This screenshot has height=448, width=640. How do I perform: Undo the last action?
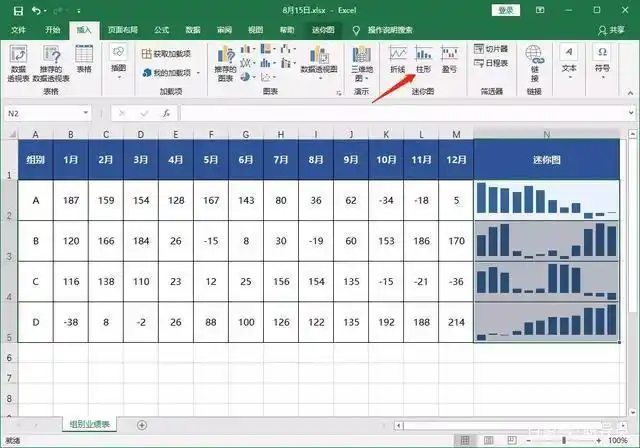coord(36,11)
